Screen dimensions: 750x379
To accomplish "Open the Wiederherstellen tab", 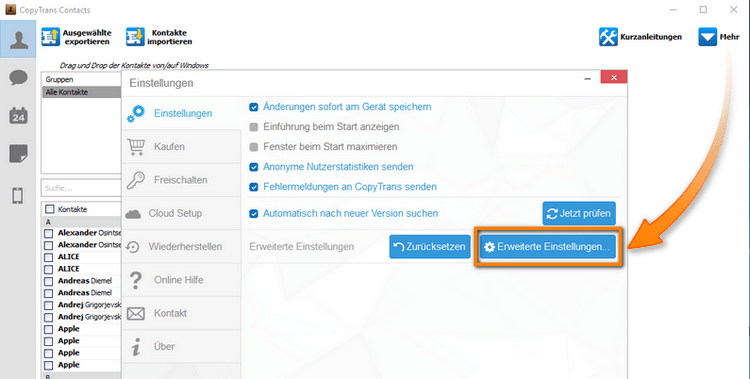I will point(181,246).
